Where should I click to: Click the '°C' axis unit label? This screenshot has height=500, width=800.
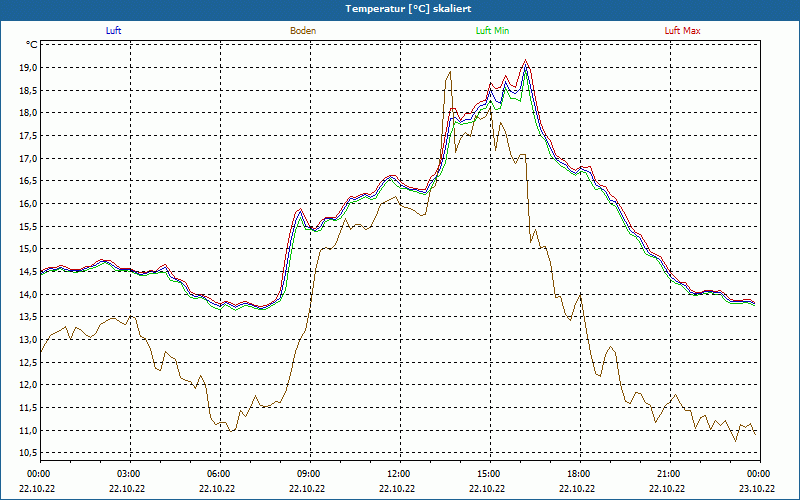click(32, 45)
